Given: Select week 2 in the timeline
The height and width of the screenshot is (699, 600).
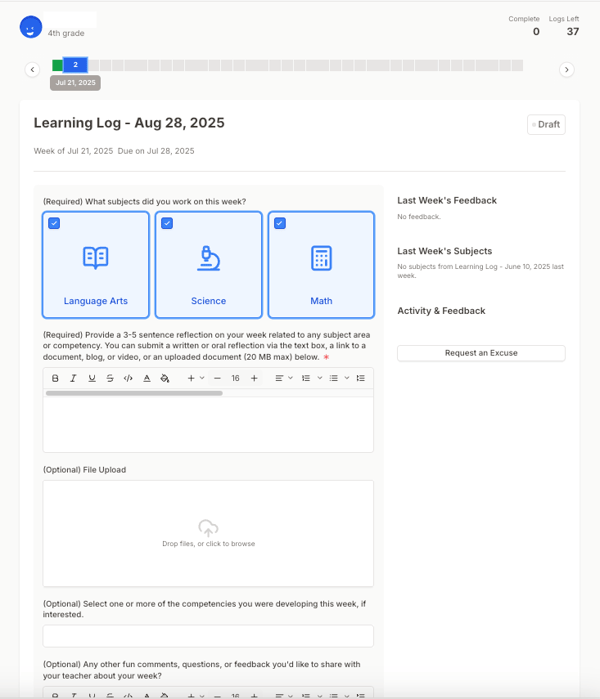Looking at the screenshot, I should tap(75, 65).
